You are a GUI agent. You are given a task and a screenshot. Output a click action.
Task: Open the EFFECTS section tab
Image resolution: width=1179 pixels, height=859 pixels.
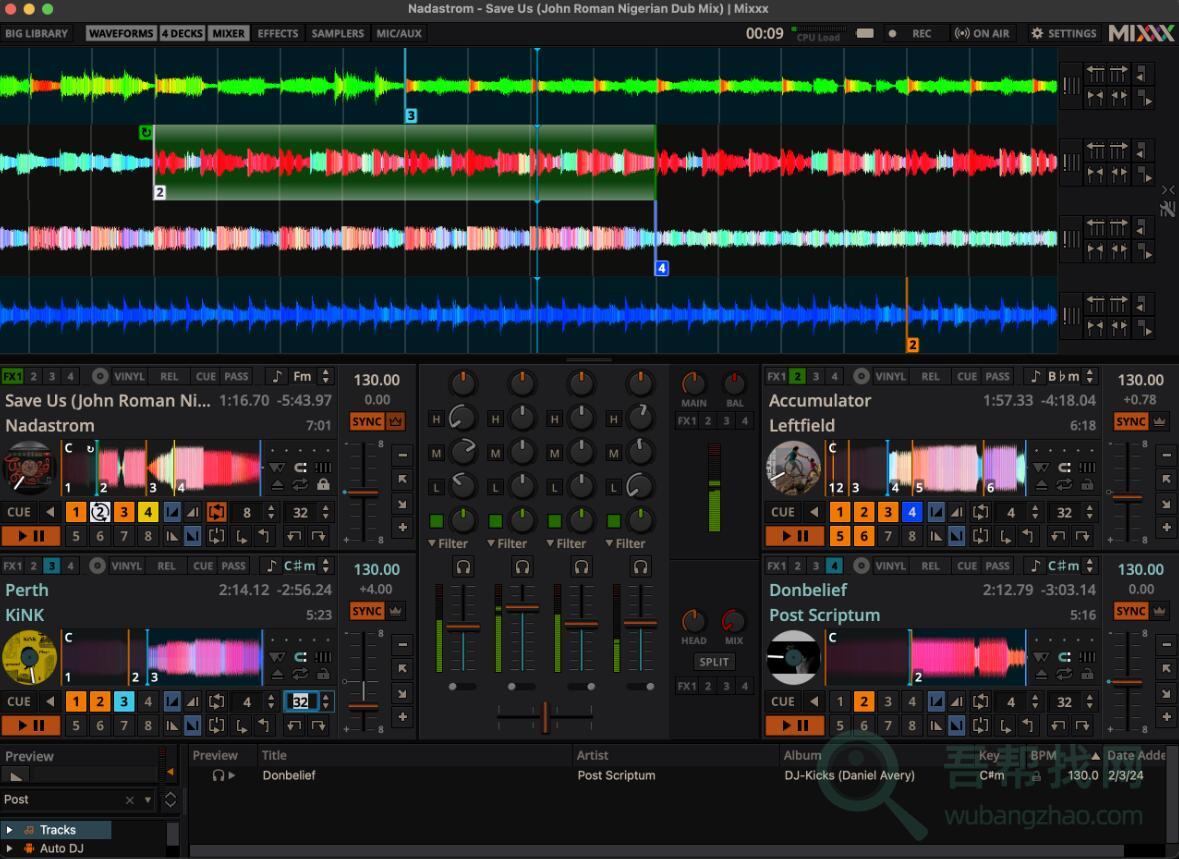[277, 33]
